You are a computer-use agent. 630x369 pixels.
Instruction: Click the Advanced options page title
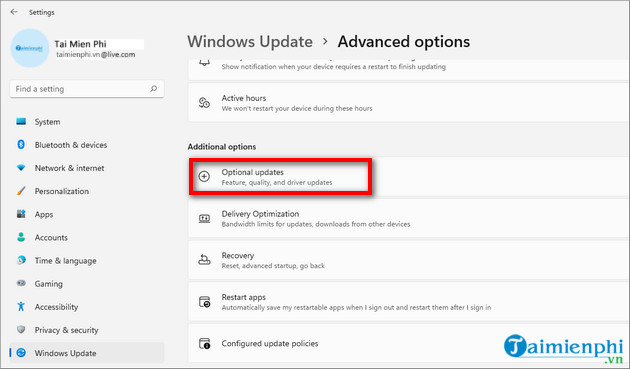click(404, 42)
